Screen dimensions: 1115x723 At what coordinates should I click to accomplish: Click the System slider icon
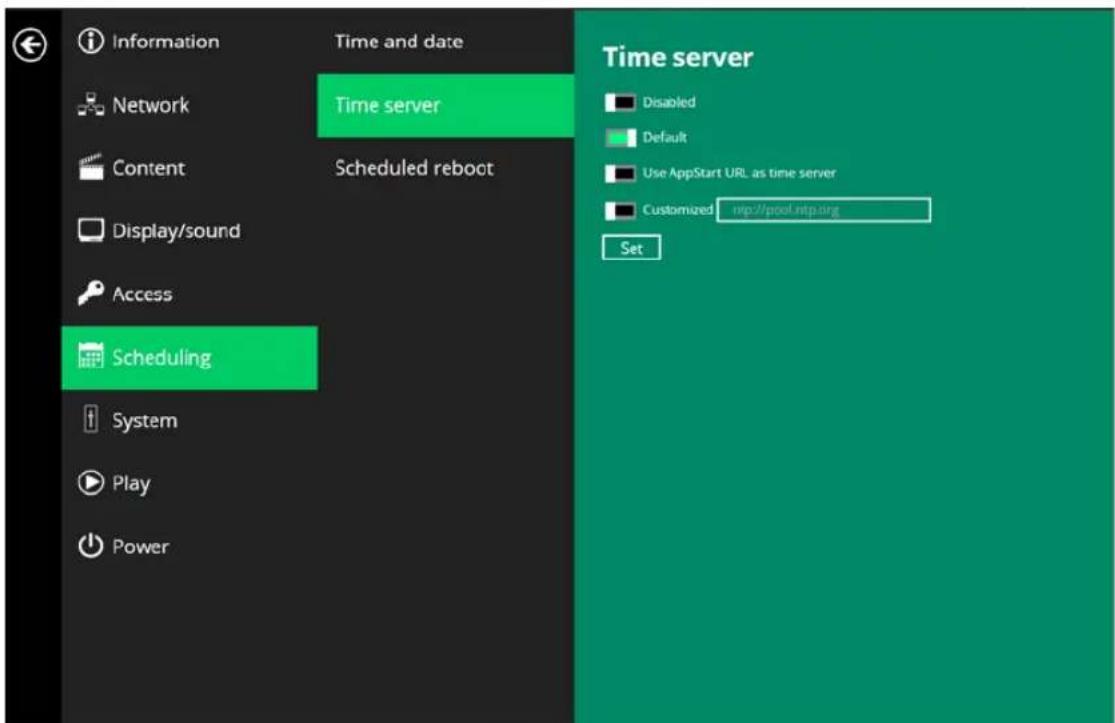pyautogui.click(x=90, y=419)
